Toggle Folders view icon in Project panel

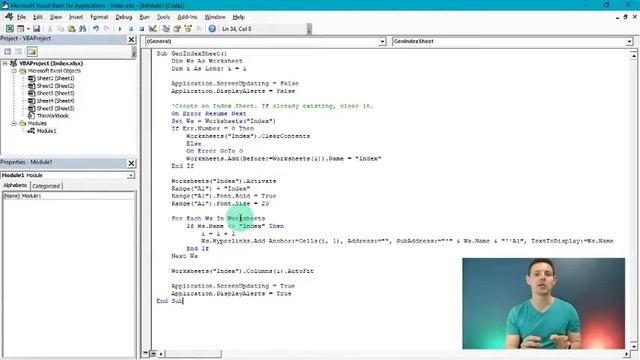coord(32,51)
